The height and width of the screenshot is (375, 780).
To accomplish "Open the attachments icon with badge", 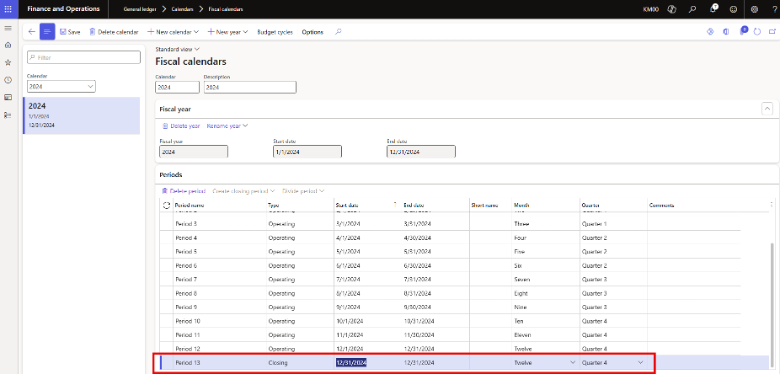I will [743, 31].
